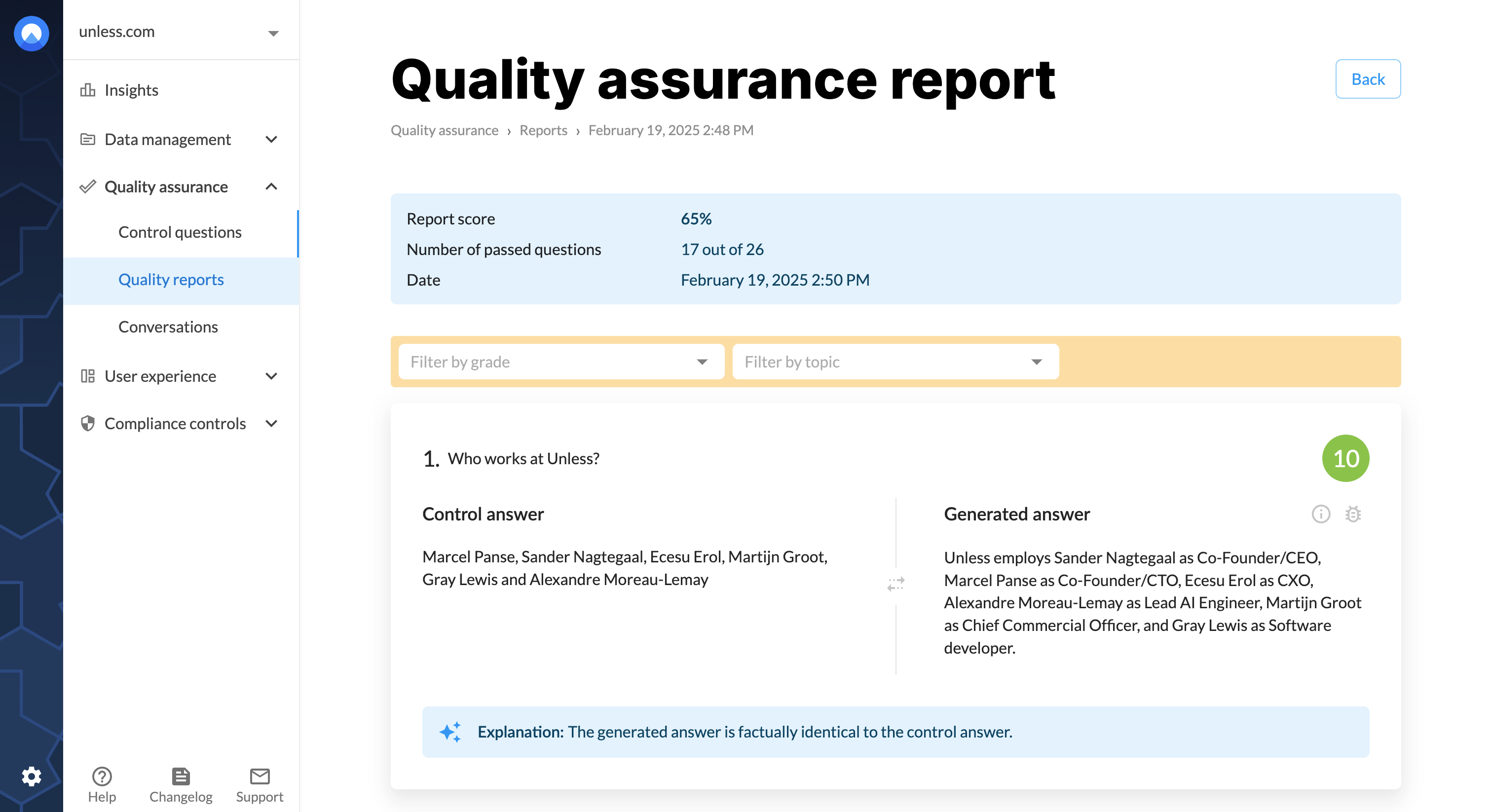The height and width of the screenshot is (812, 1492).
Task: Open the Changelog document icon
Action: tap(181, 775)
